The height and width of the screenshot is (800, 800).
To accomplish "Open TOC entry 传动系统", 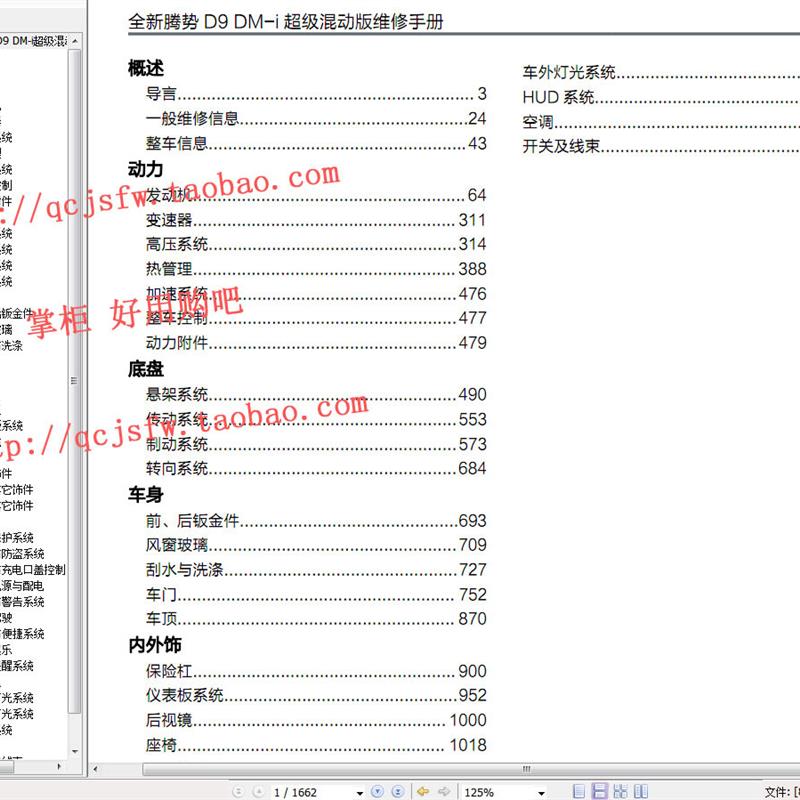I will click(x=316, y=419).
